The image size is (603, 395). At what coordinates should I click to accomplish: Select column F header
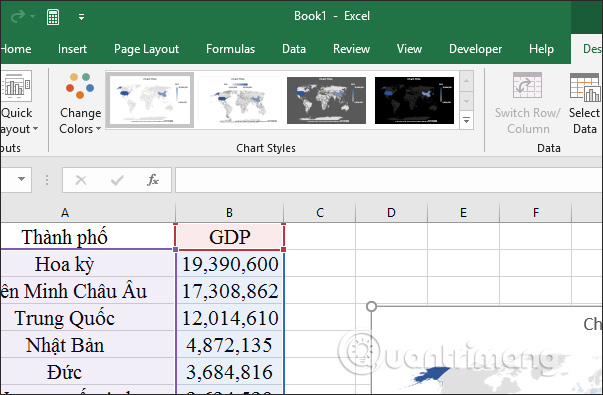coord(535,213)
